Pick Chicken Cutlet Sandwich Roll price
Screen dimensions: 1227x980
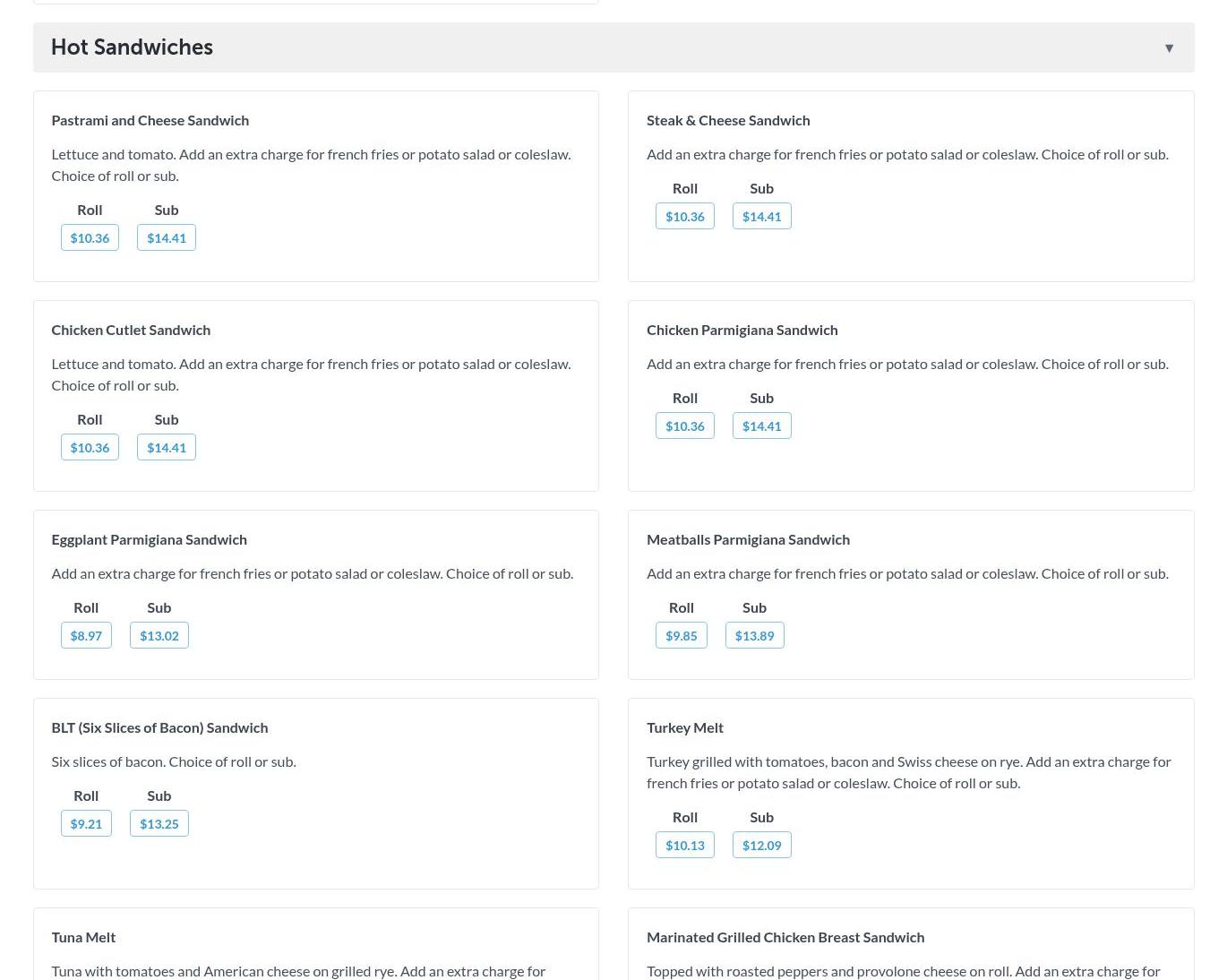(90, 448)
